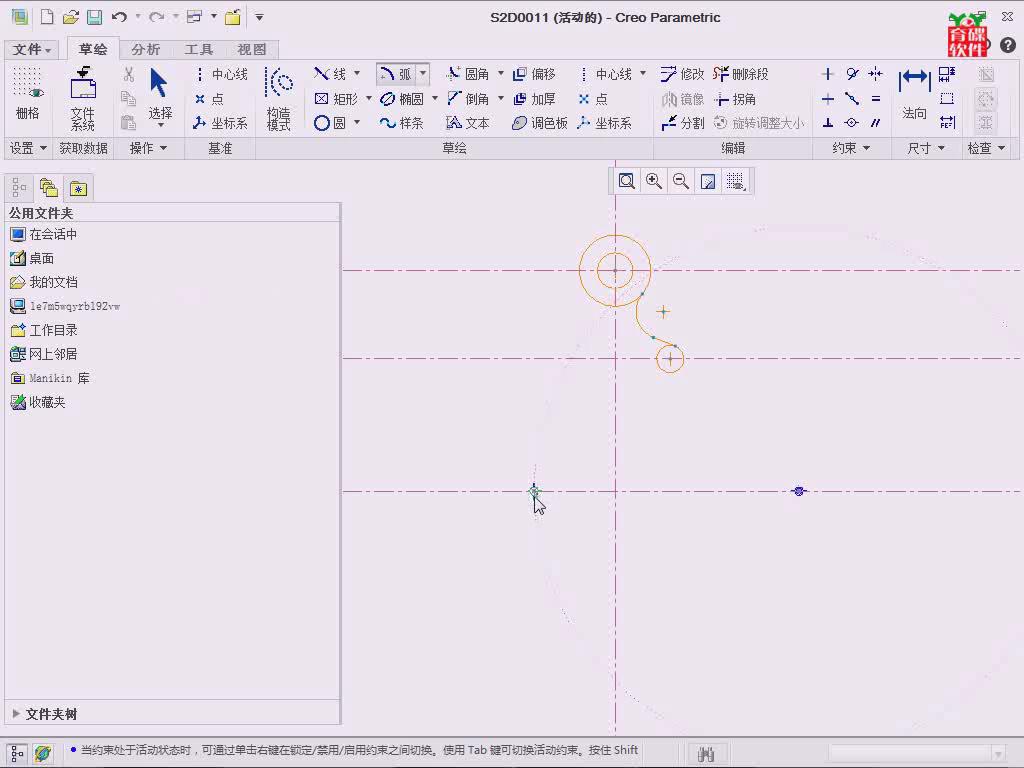Viewport: 1024px width, 768px height.
Task: Open the selection filter box in status bar
Action: click(916, 754)
